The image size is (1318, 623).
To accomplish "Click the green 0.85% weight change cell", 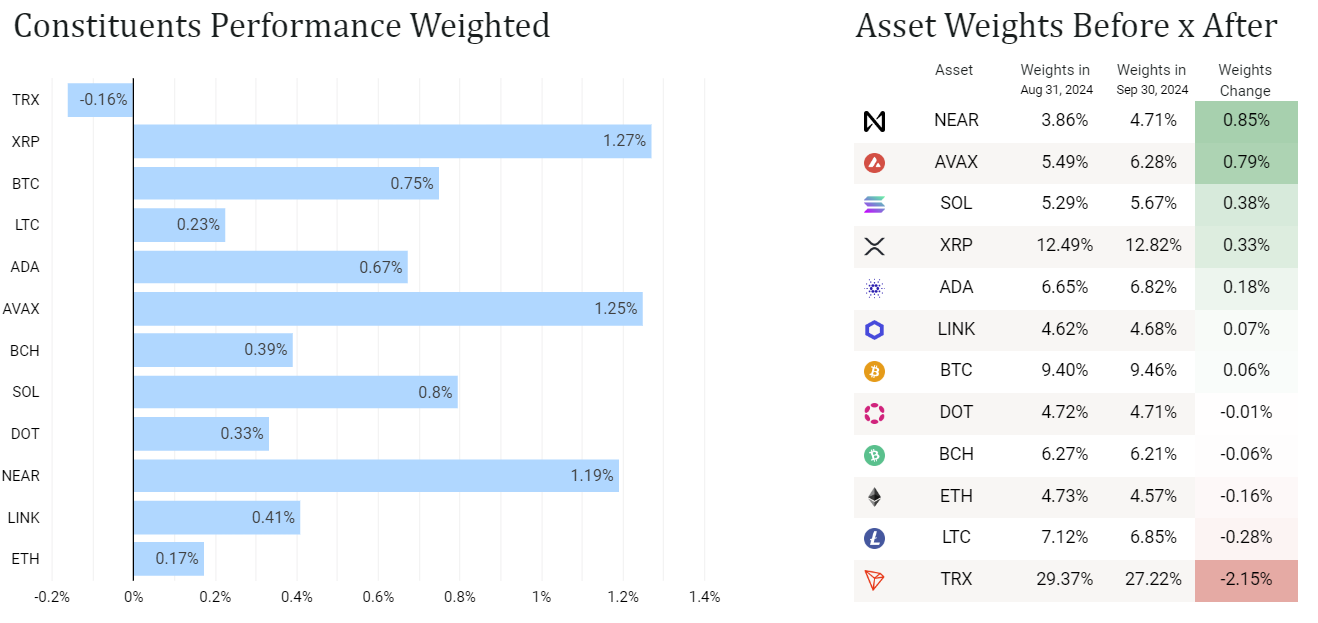I will (1246, 121).
